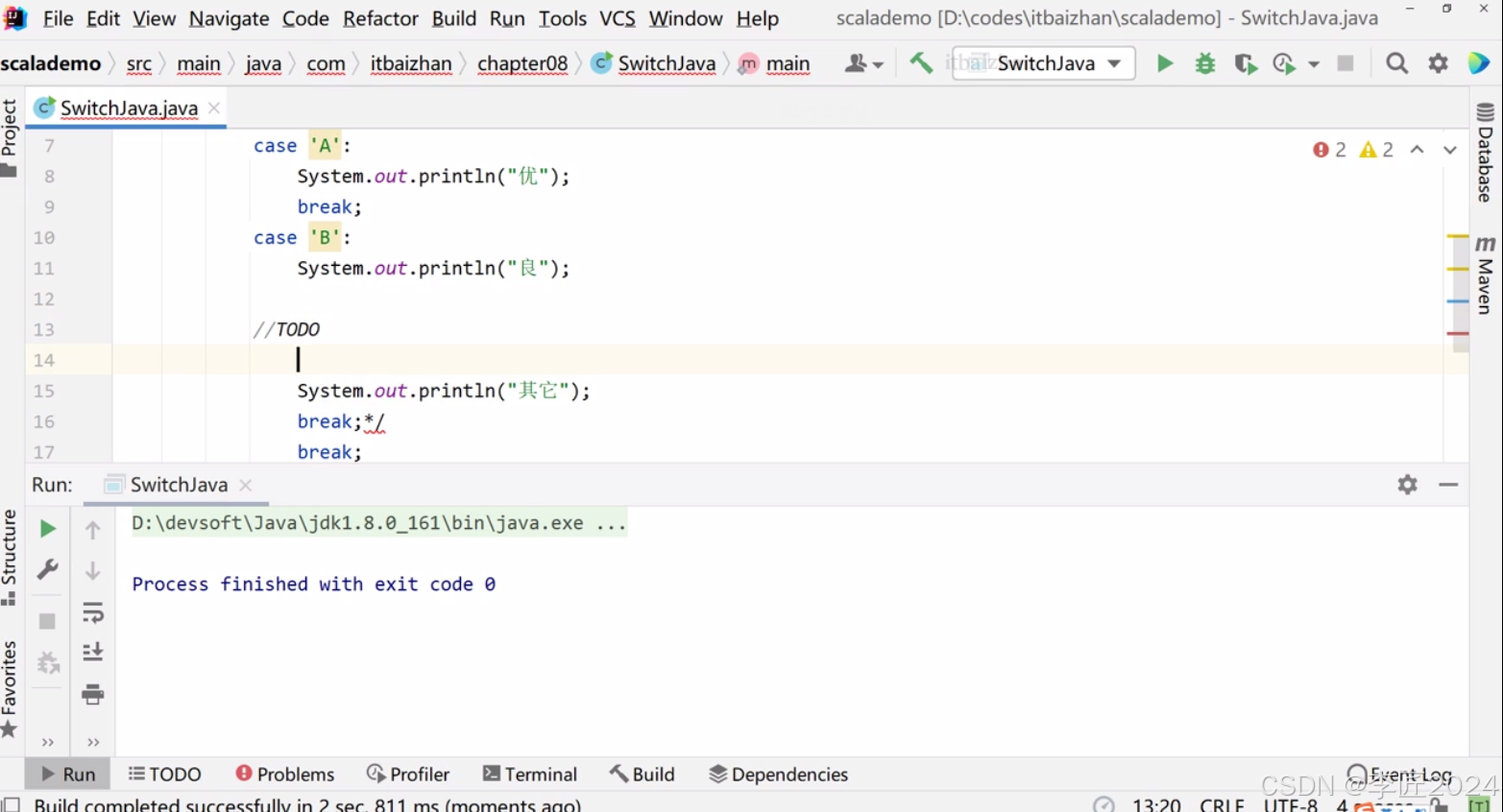The height and width of the screenshot is (812, 1503).
Task: Open the Navigate menu
Action: [x=229, y=18]
